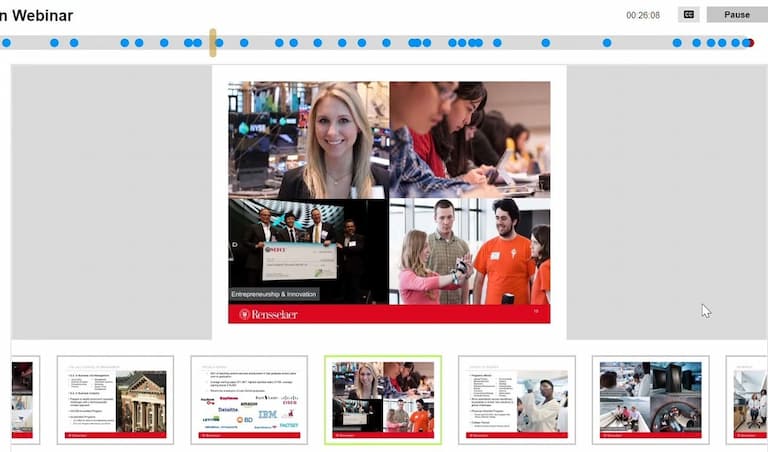The width and height of the screenshot is (768, 452).
Task: Open the thumbnail with the lab researcher photo
Action: coord(517,400)
